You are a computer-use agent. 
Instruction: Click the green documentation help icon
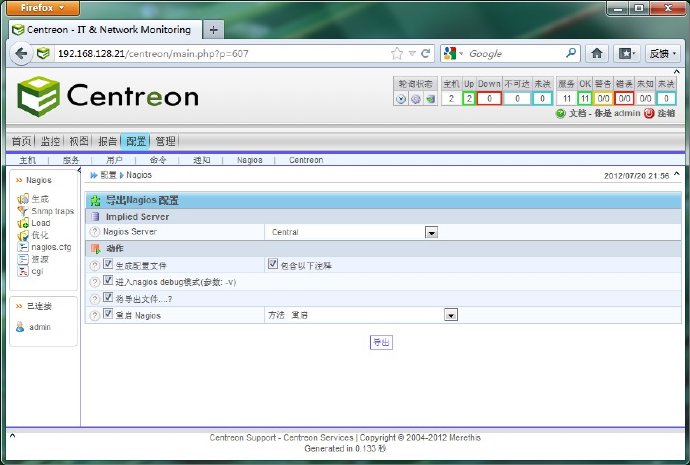point(561,114)
